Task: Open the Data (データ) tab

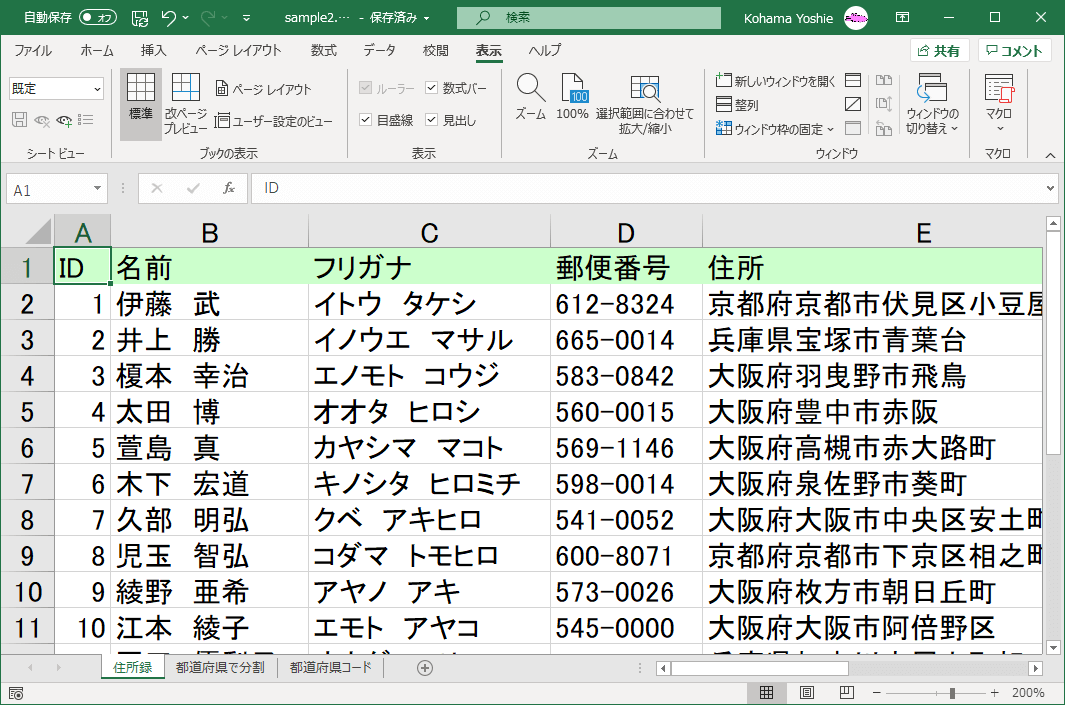Action: click(379, 51)
